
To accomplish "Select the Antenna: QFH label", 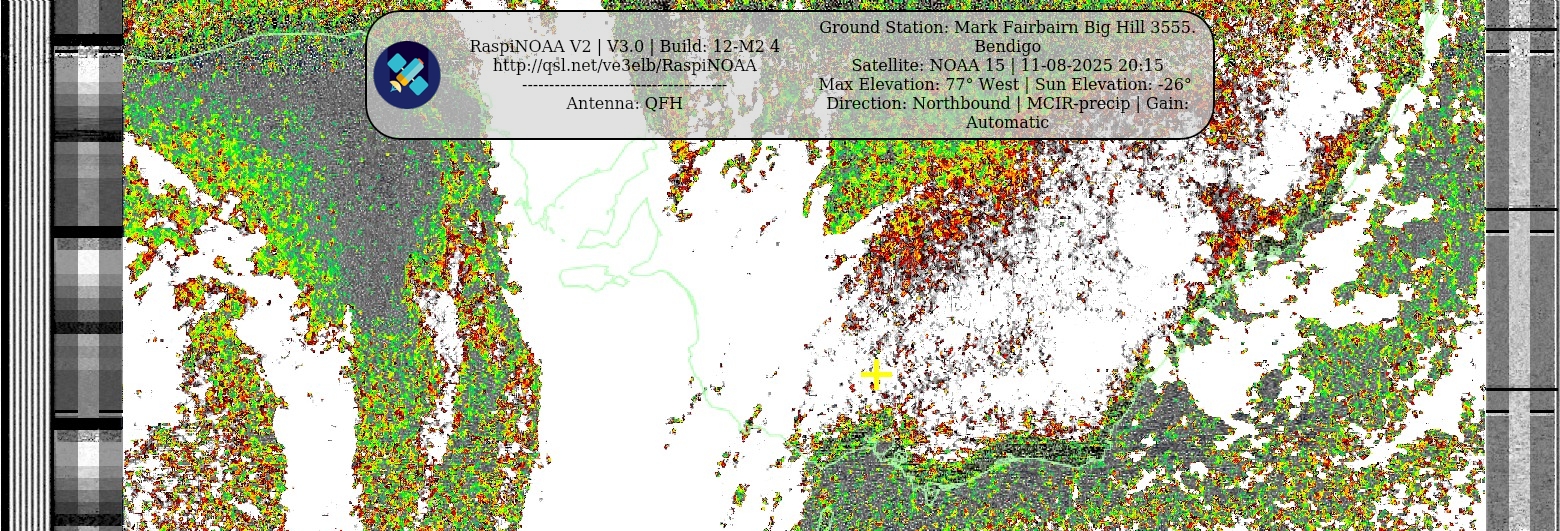I will pos(624,103).
